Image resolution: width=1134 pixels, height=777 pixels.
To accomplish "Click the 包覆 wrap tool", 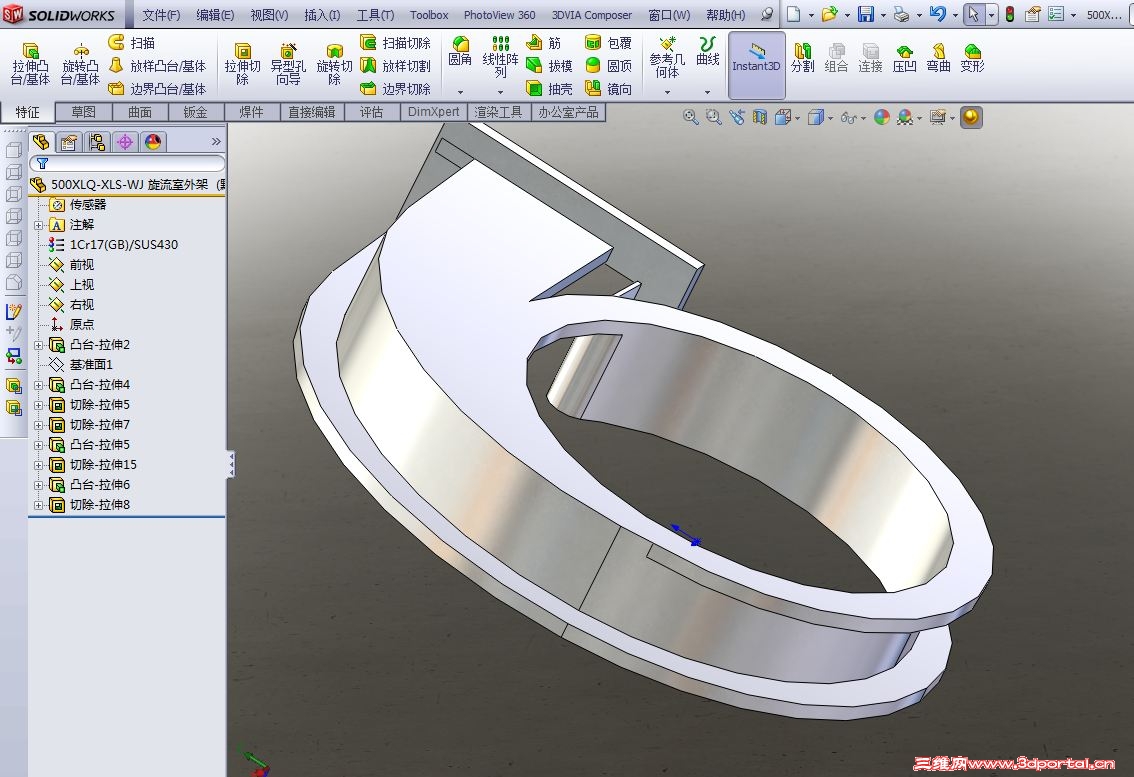I will click(609, 43).
